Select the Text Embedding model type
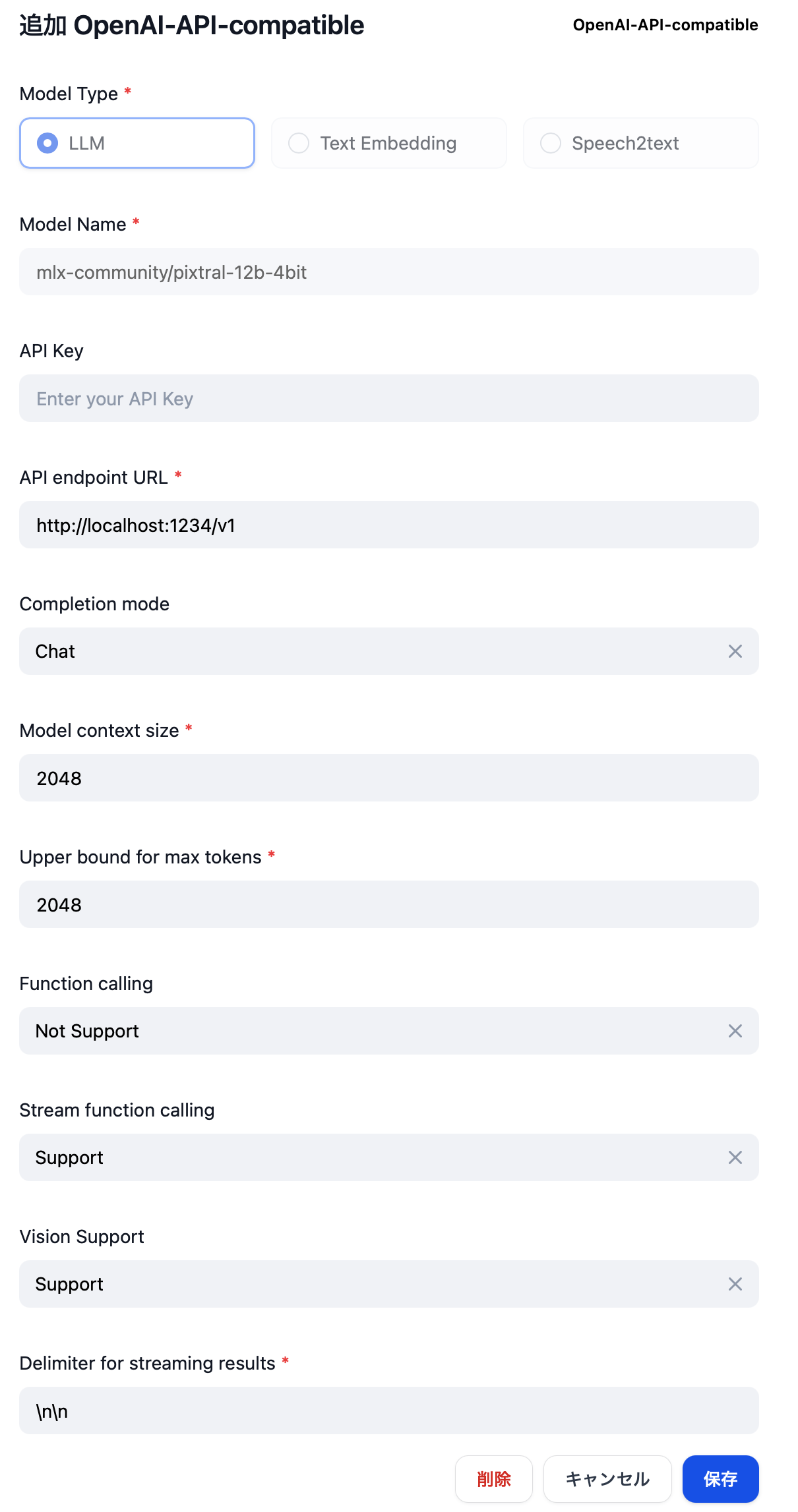Viewport: 798px width, 1512px height. [388, 143]
